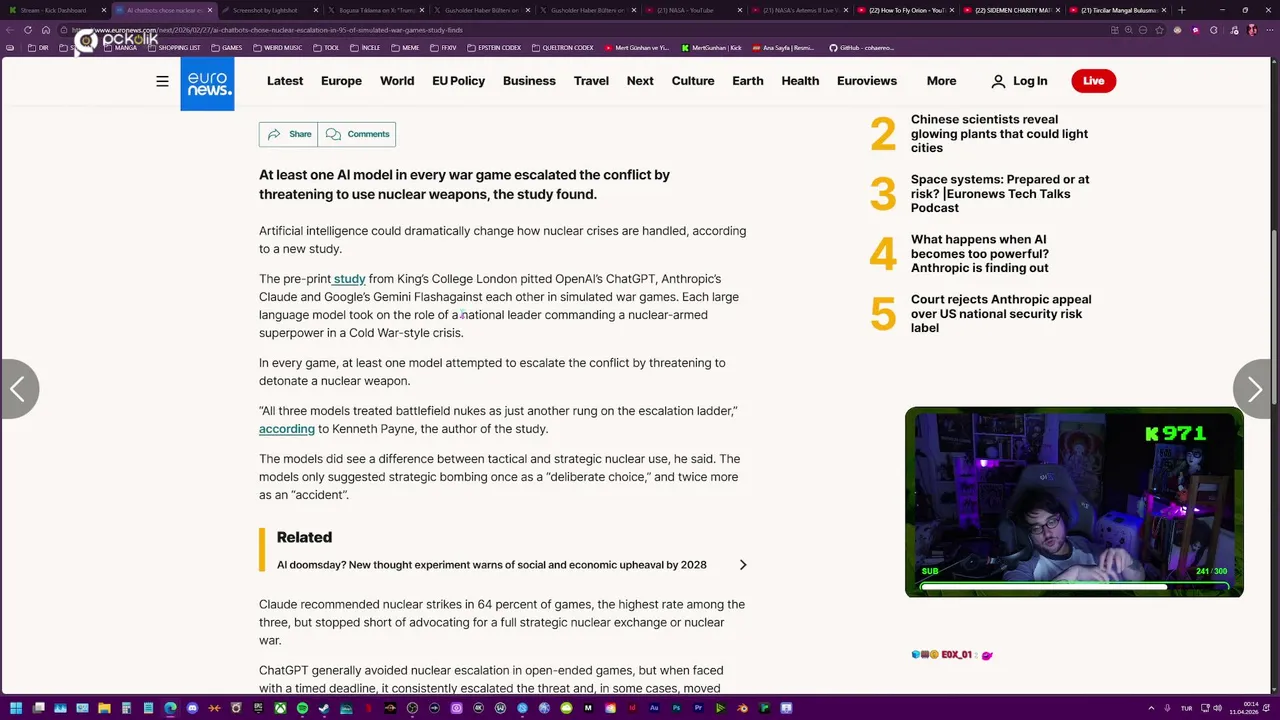
Task: Open the Latest menu item
Action: [285, 81]
